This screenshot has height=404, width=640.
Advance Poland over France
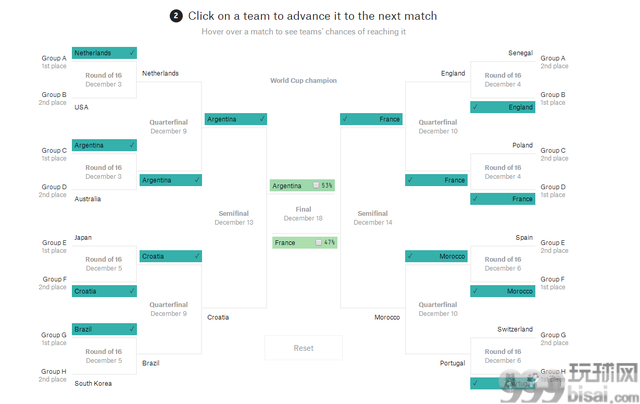pos(502,145)
